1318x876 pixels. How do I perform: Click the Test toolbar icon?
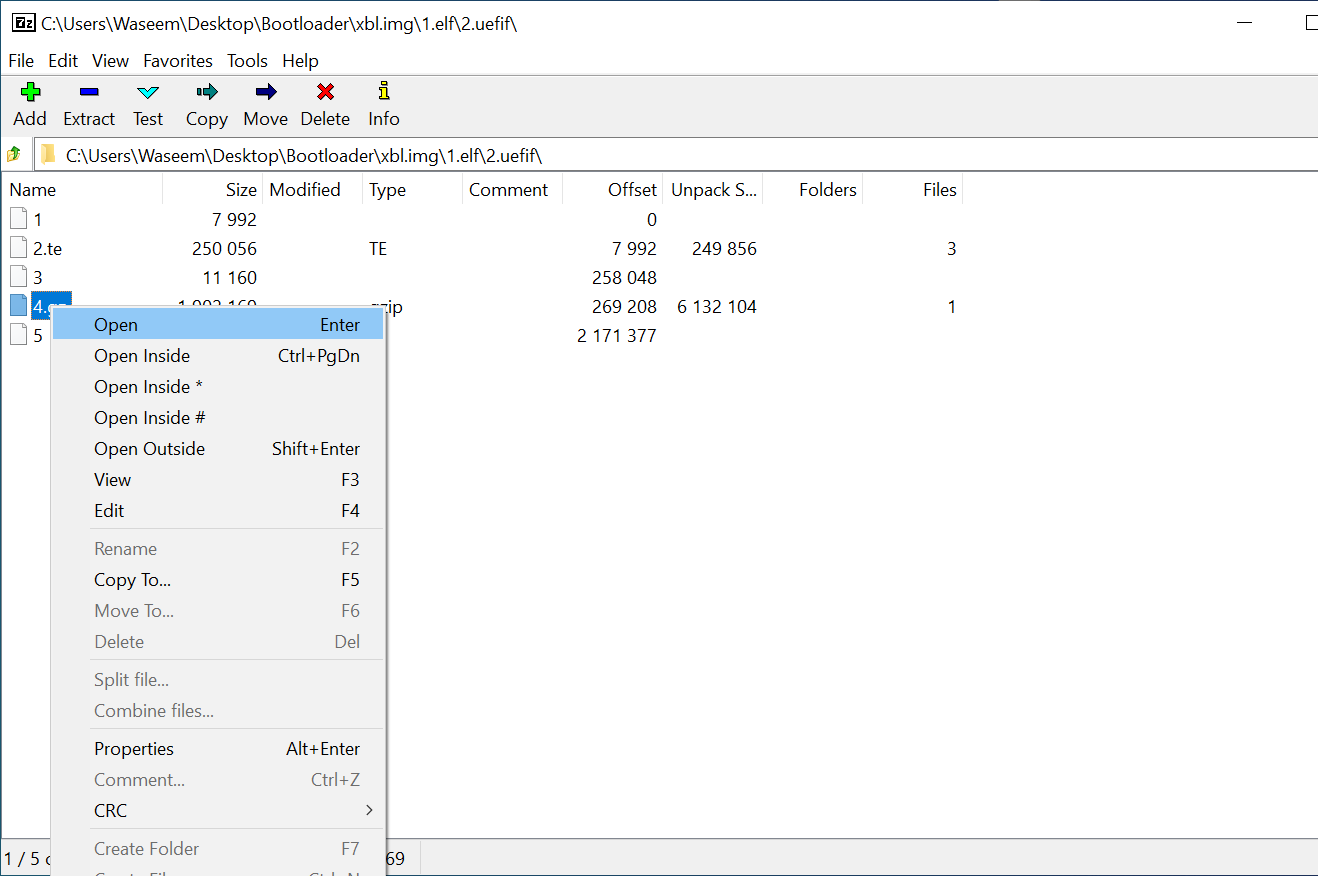coord(148,92)
